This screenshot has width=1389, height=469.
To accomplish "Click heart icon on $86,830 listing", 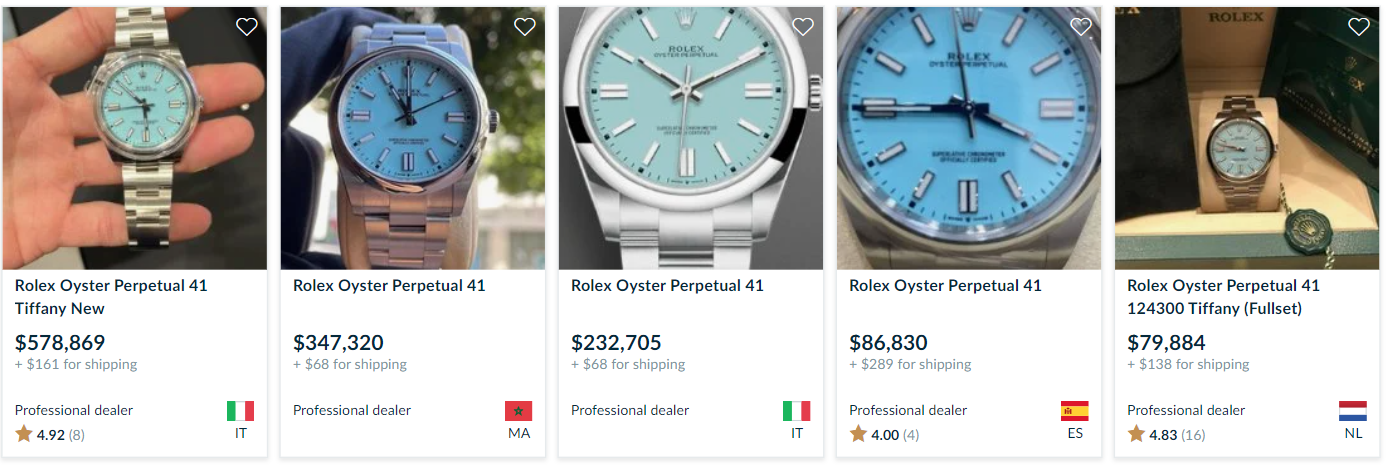I will [1080, 28].
